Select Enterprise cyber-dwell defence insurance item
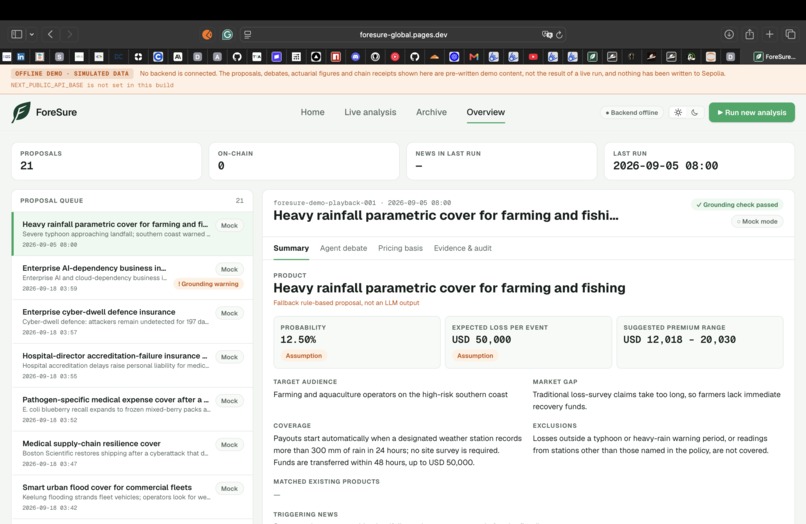806x524 pixels. [x=133, y=321]
